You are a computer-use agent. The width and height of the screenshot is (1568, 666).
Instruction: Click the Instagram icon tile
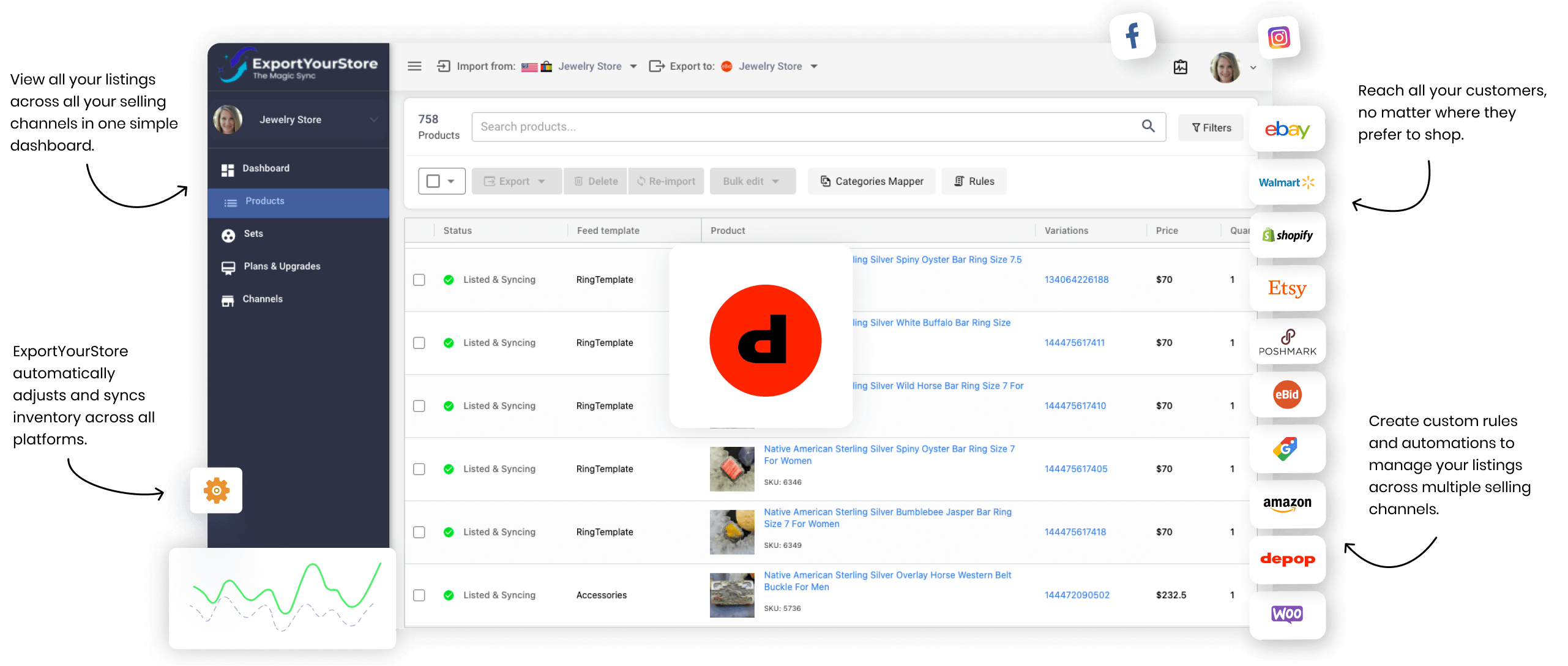tap(1279, 38)
